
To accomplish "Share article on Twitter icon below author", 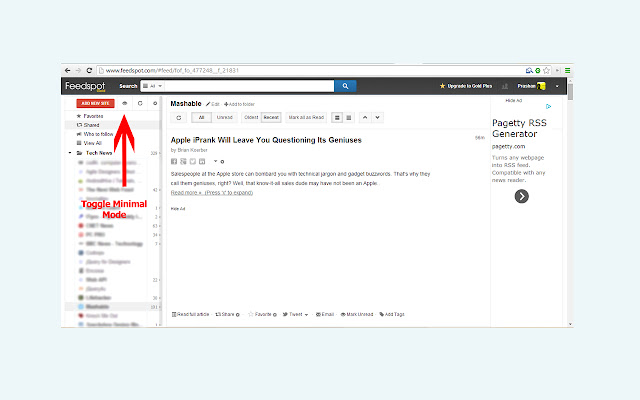I will tap(193, 162).
